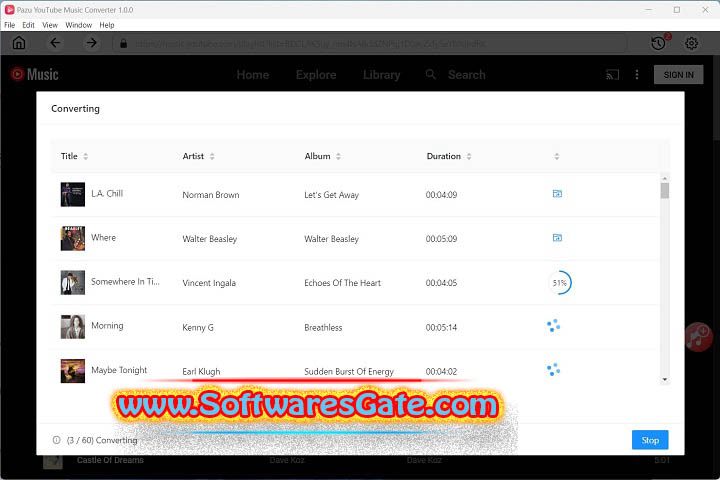Select the Vincent Ingala artist cell
This screenshot has width=720, height=480.
point(209,283)
